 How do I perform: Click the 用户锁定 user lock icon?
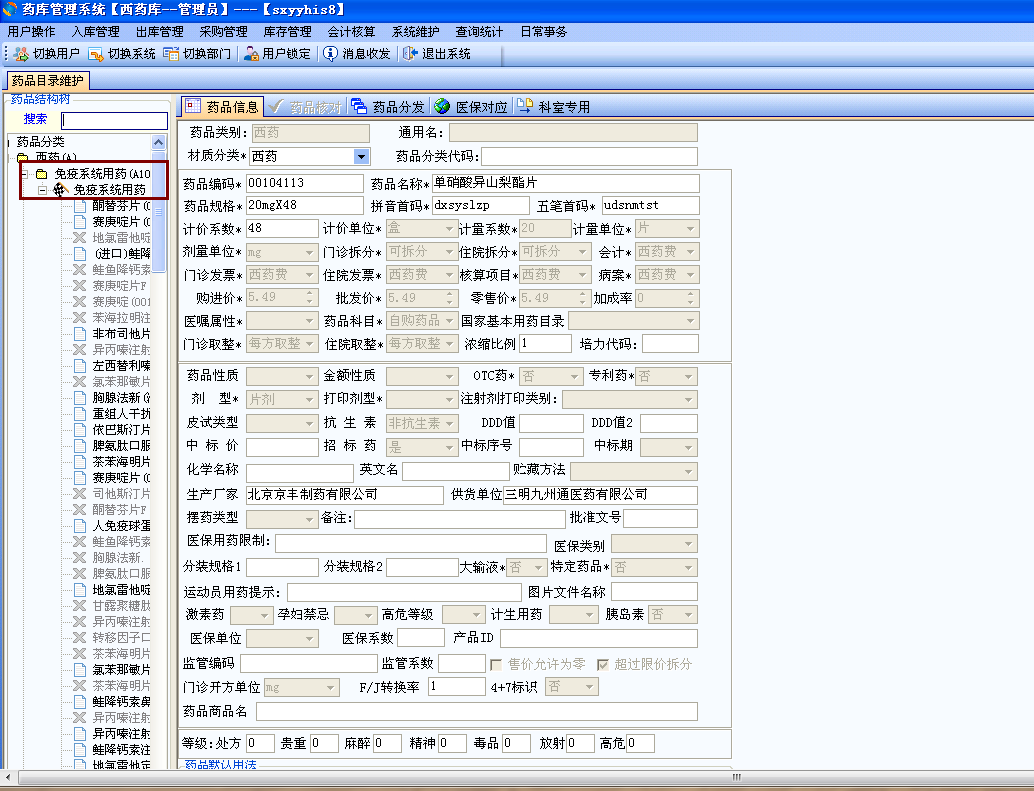(251, 54)
